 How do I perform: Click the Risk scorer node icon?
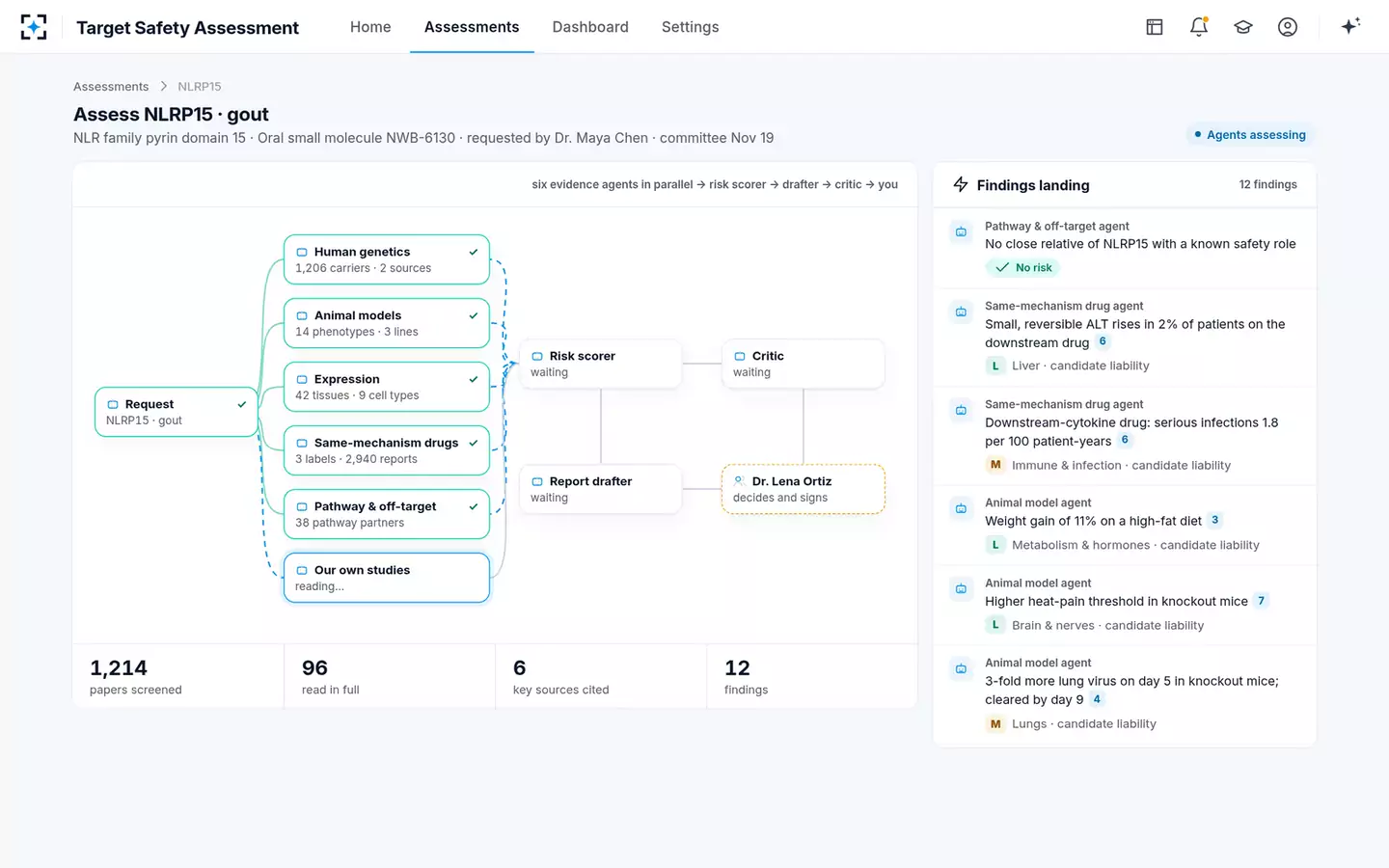point(537,356)
